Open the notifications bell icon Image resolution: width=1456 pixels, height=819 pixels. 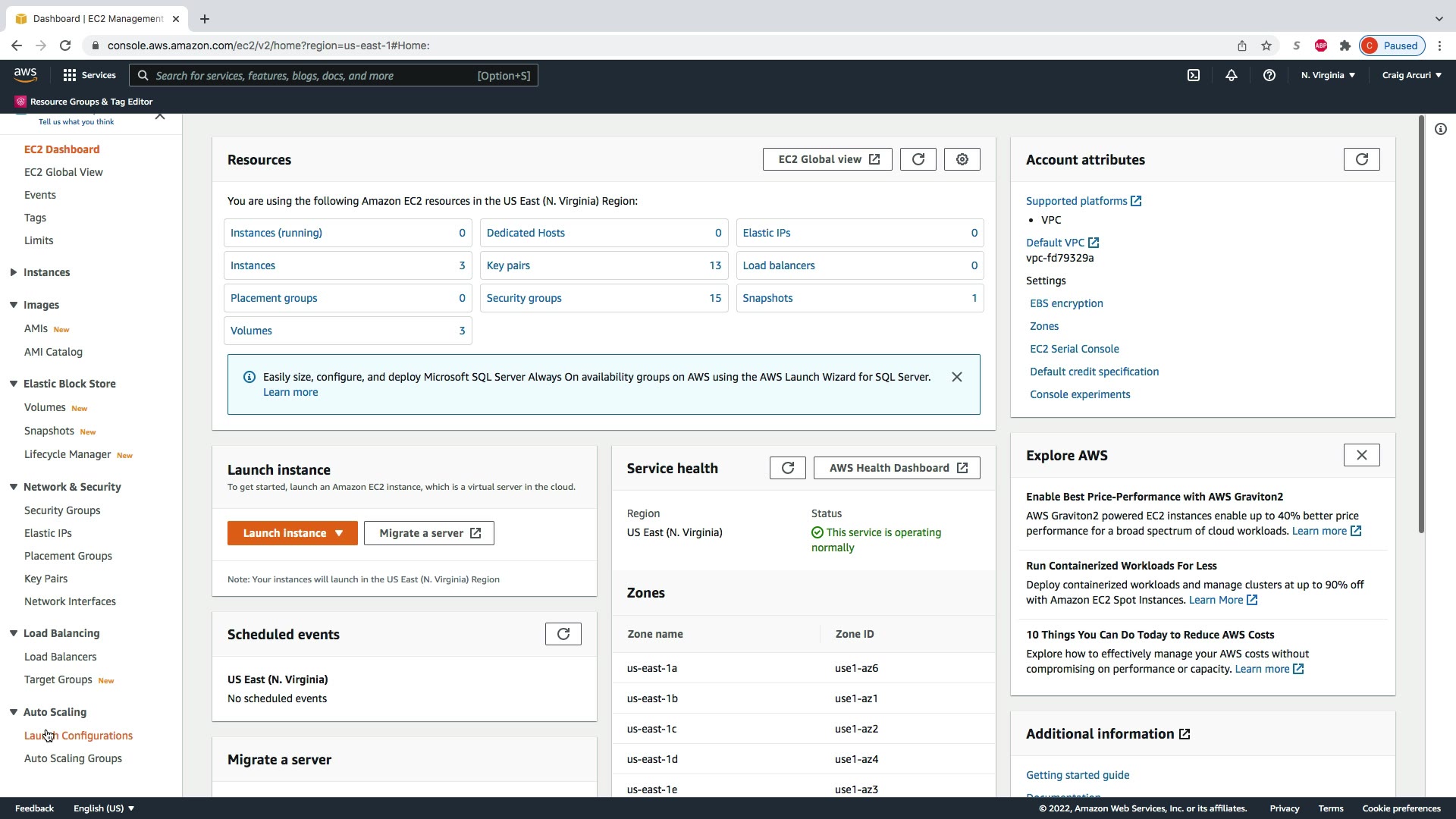point(1232,75)
